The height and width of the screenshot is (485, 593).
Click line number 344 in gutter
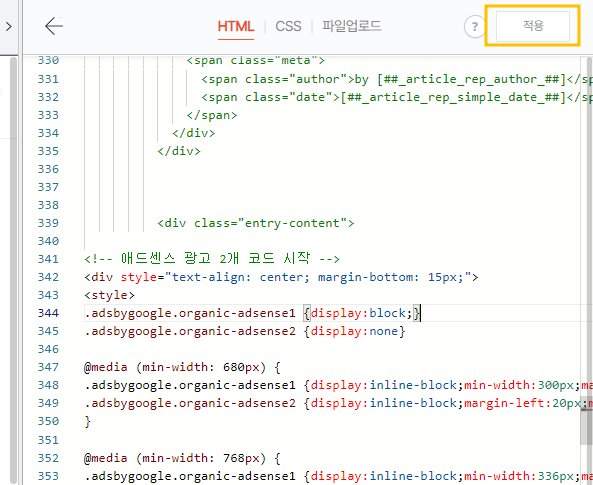click(x=48, y=313)
